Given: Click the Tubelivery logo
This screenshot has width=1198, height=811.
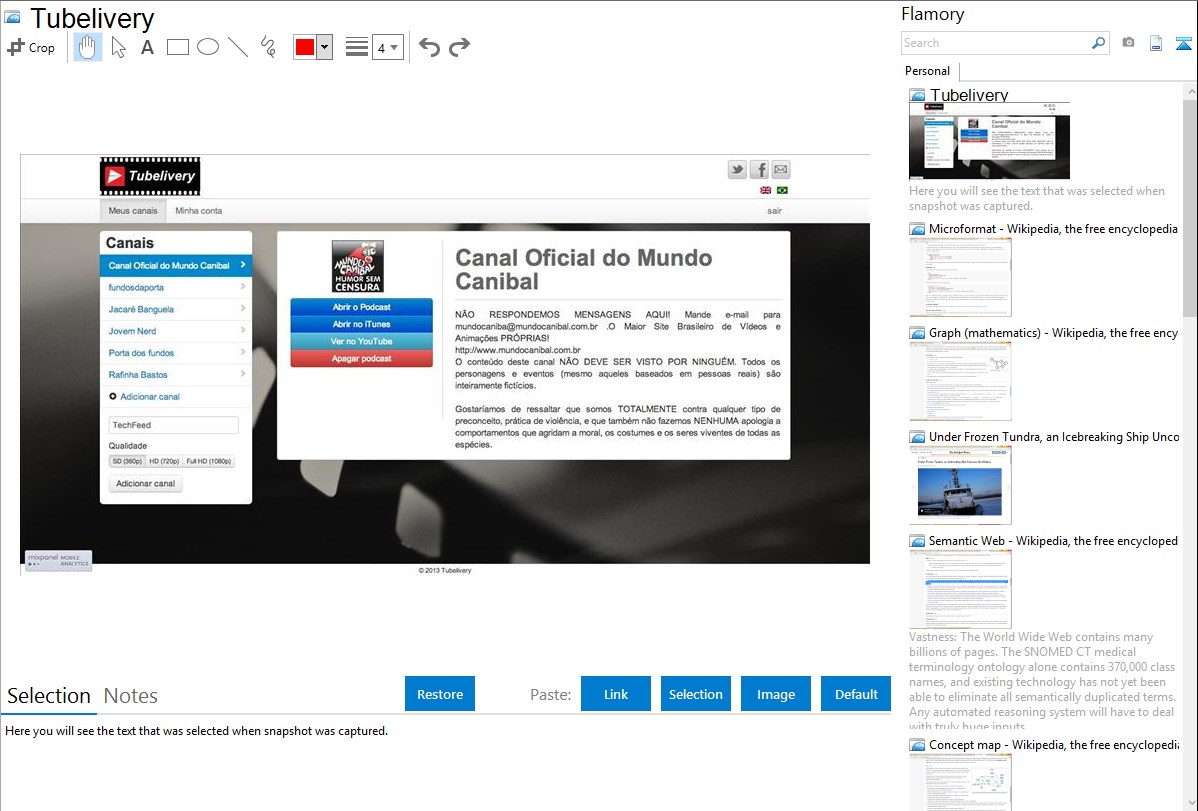Looking at the screenshot, I should 150,177.
